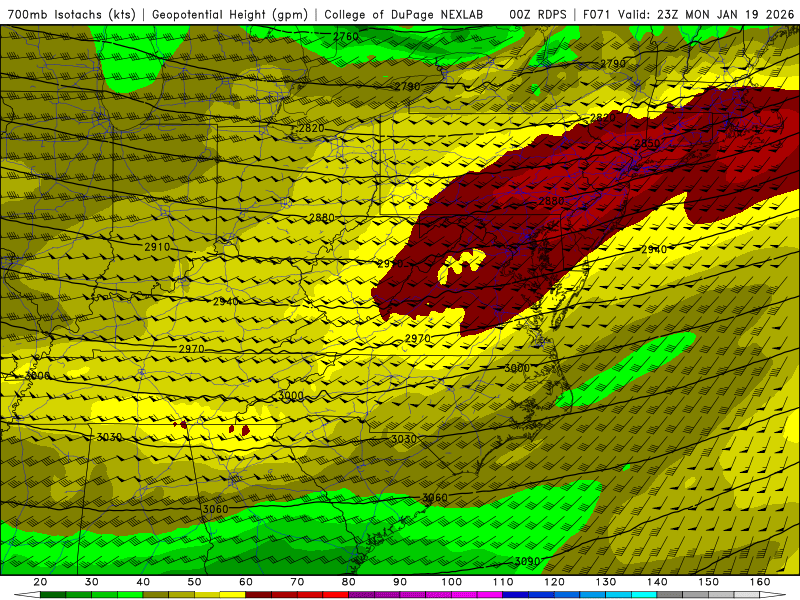Pick the dark maroon swatch in the color bar

[259, 594]
